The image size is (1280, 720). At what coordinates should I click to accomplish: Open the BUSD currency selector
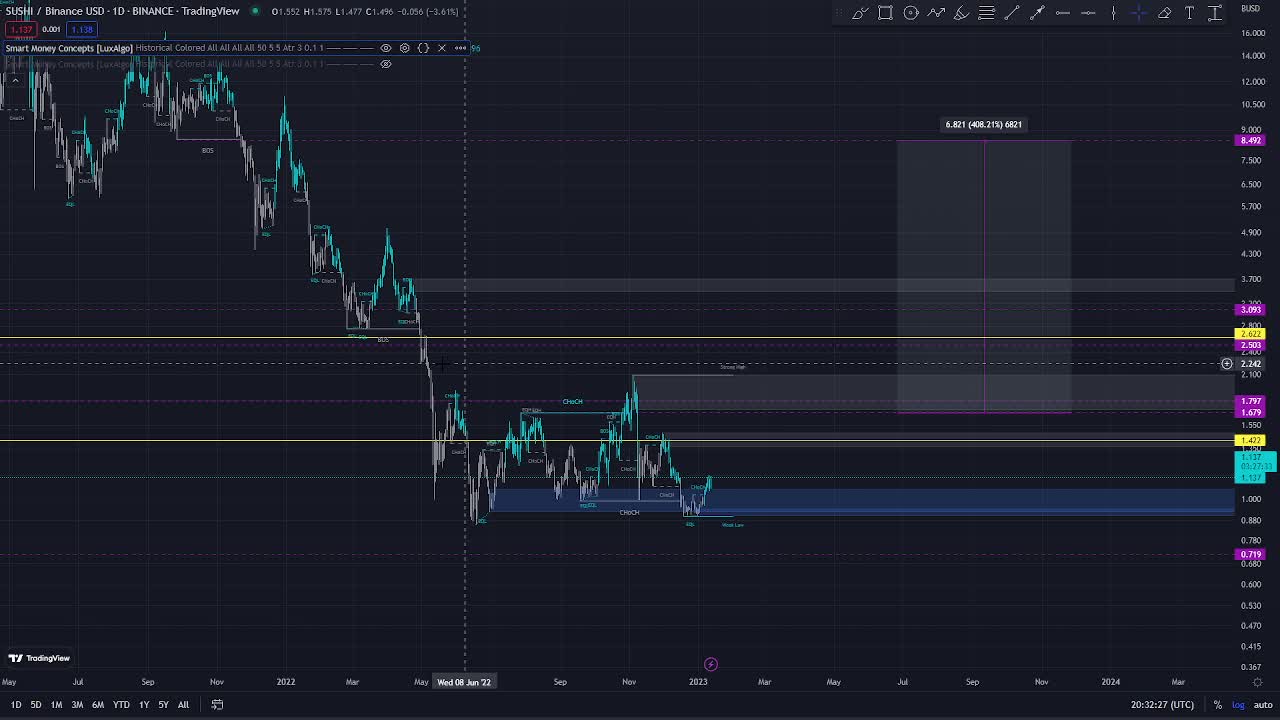[x=1250, y=9]
